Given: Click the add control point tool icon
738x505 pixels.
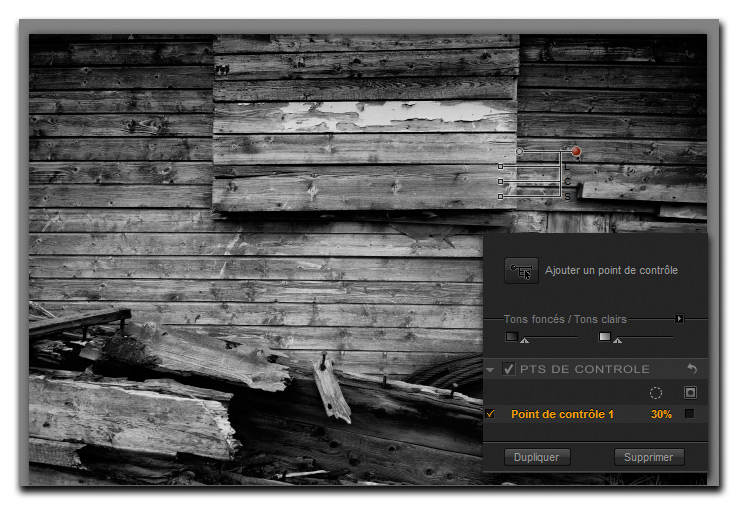Looking at the screenshot, I should [x=521, y=271].
